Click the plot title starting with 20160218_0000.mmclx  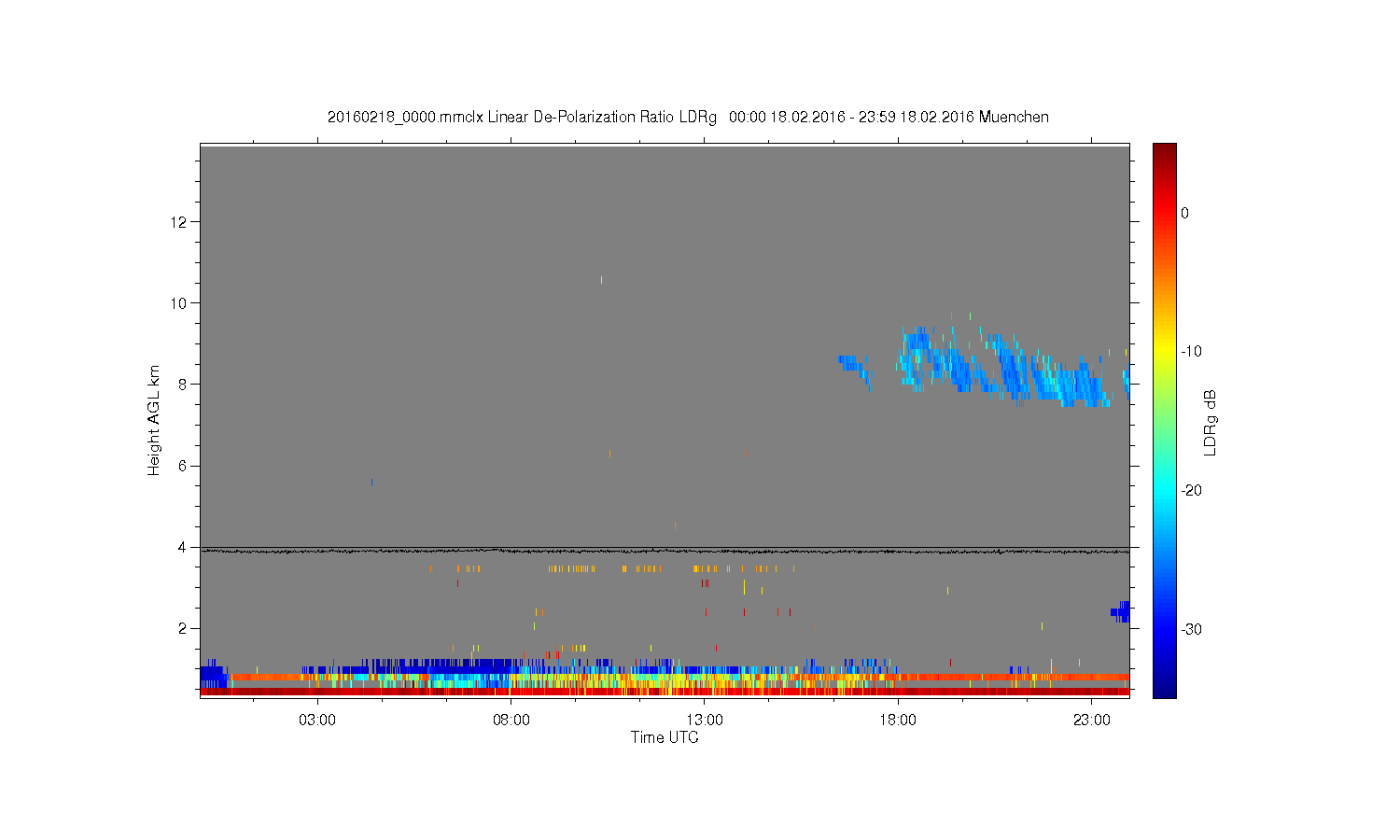click(688, 118)
